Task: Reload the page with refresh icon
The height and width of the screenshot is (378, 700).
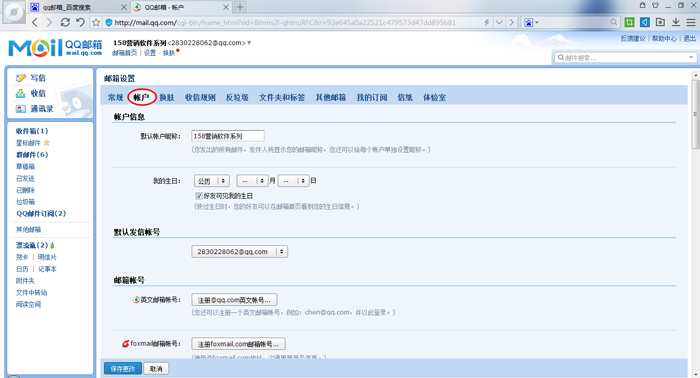Action: [65, 22]
